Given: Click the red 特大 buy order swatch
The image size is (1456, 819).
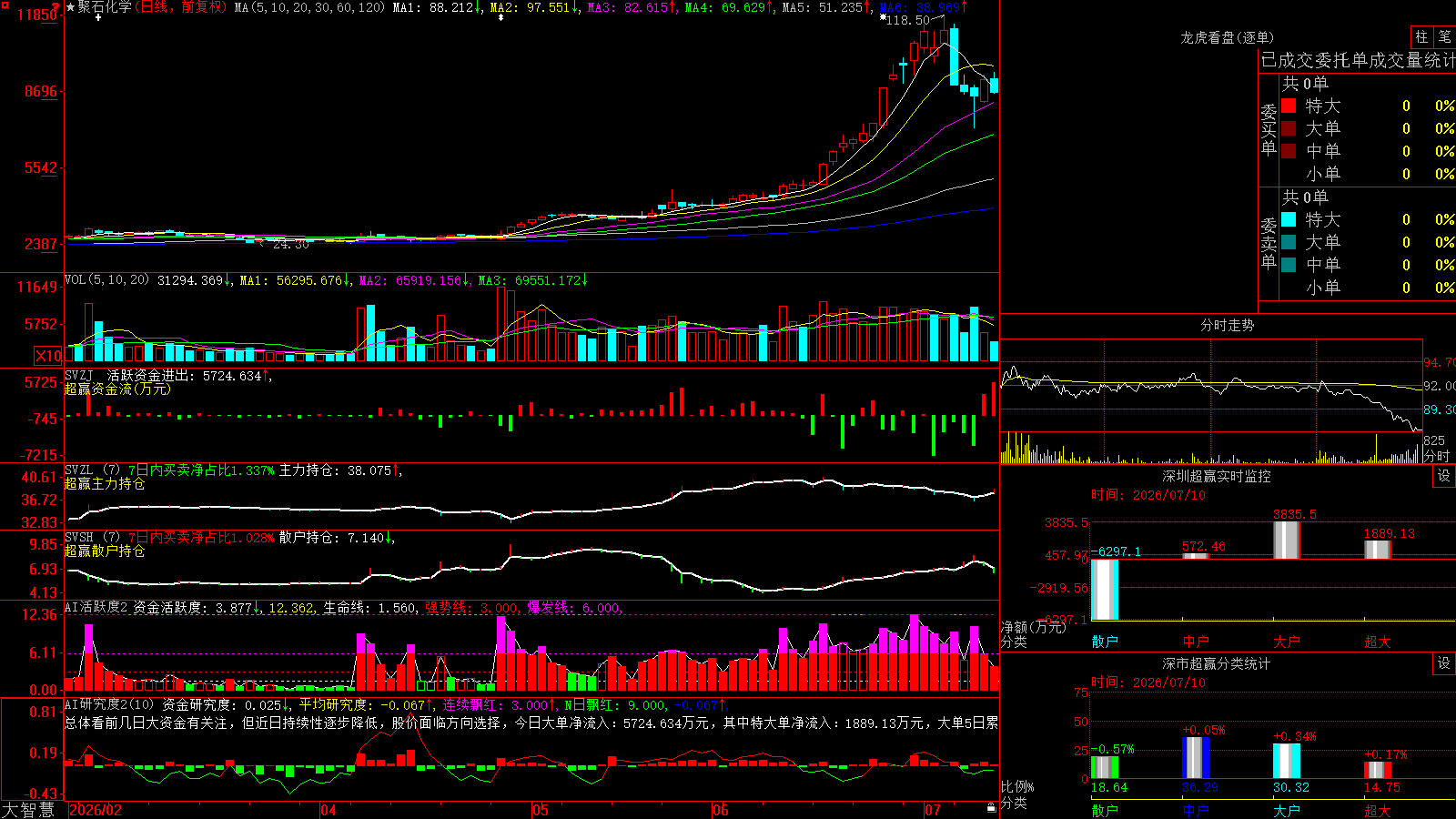Looking at the screenshot, I should 1289,106.
